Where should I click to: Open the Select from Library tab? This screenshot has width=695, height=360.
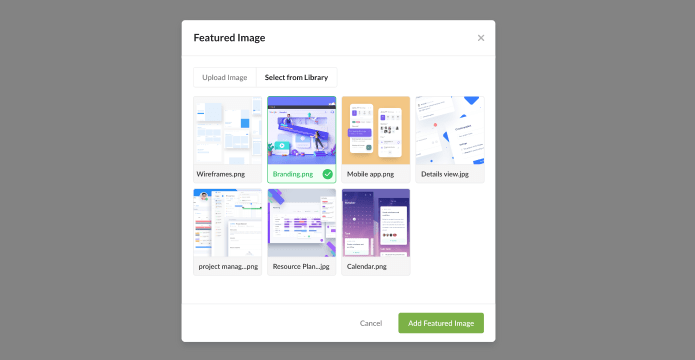pos(297,78)
